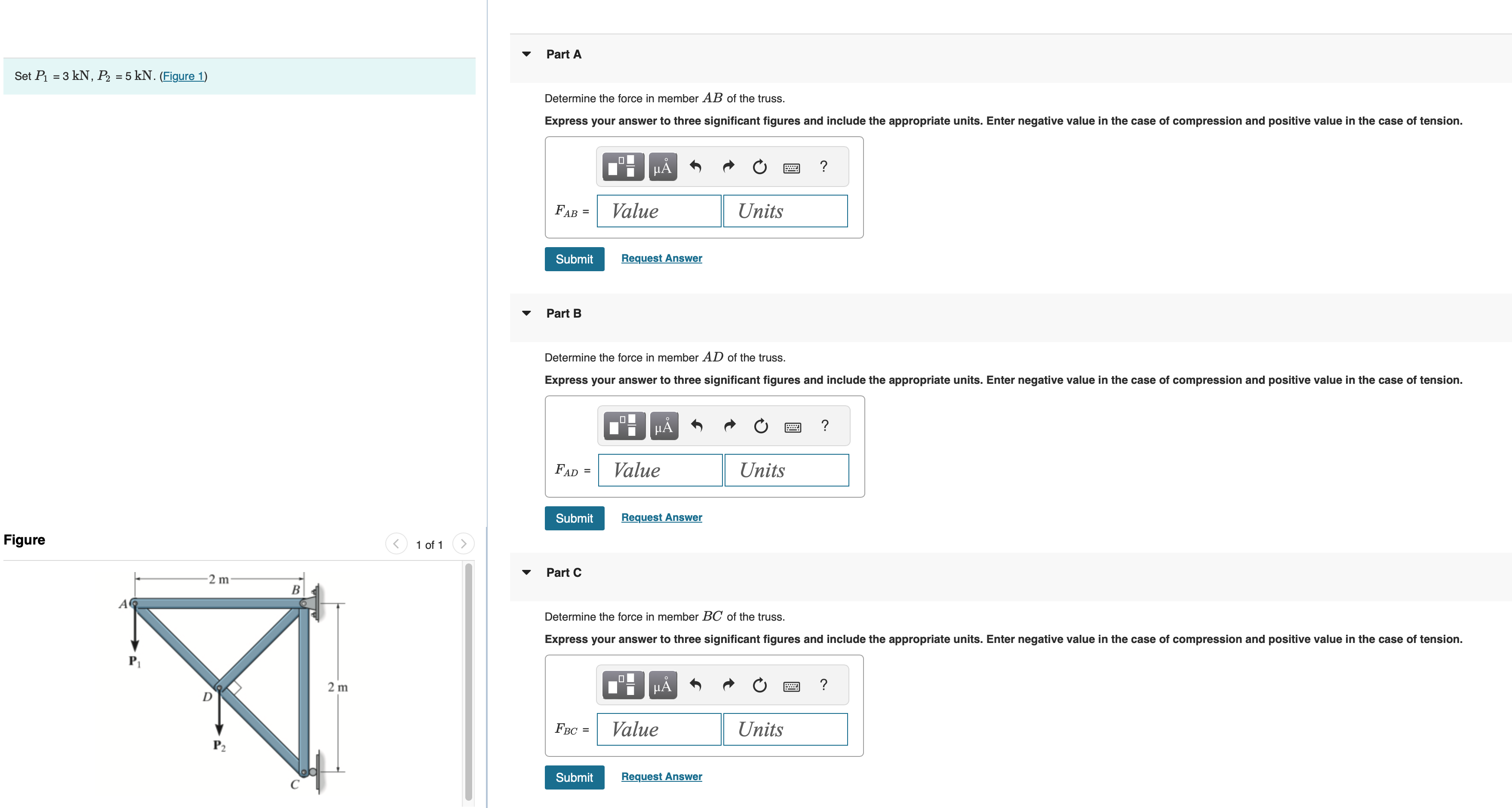Open the Figure 1 link
The height and width of the screenshot is (808, 1512).
(x=183, y=76)
